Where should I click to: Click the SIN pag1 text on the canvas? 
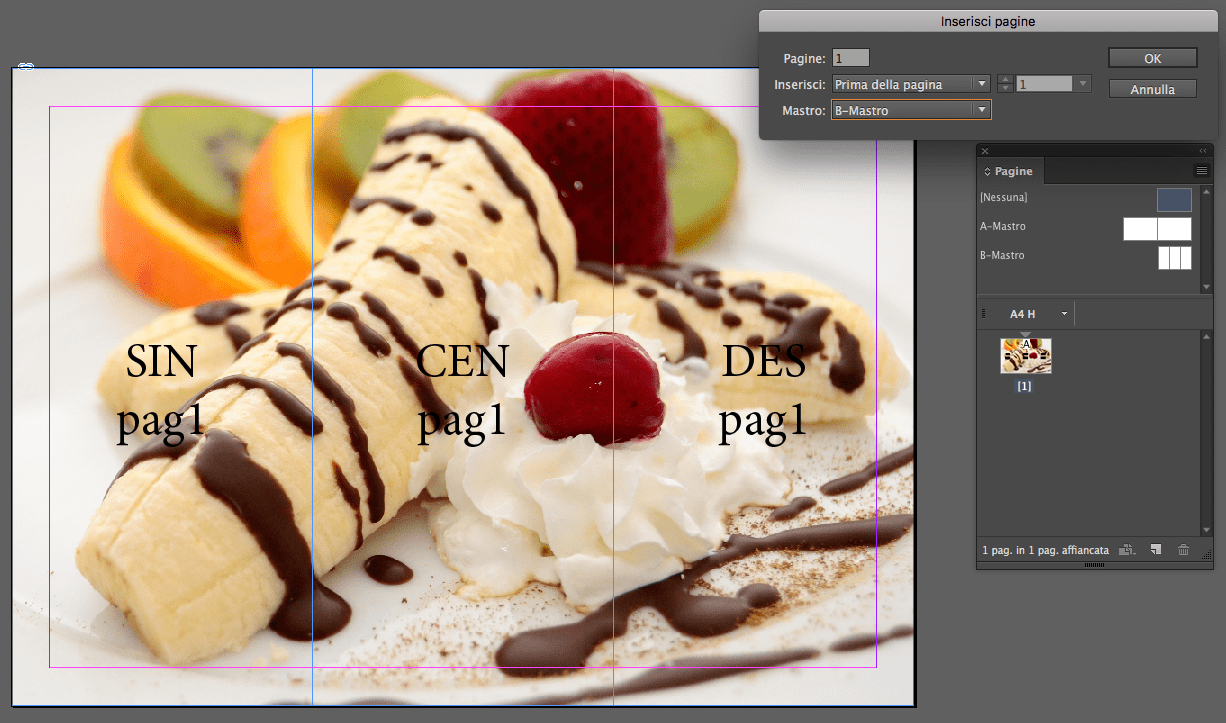click(162, 392)
